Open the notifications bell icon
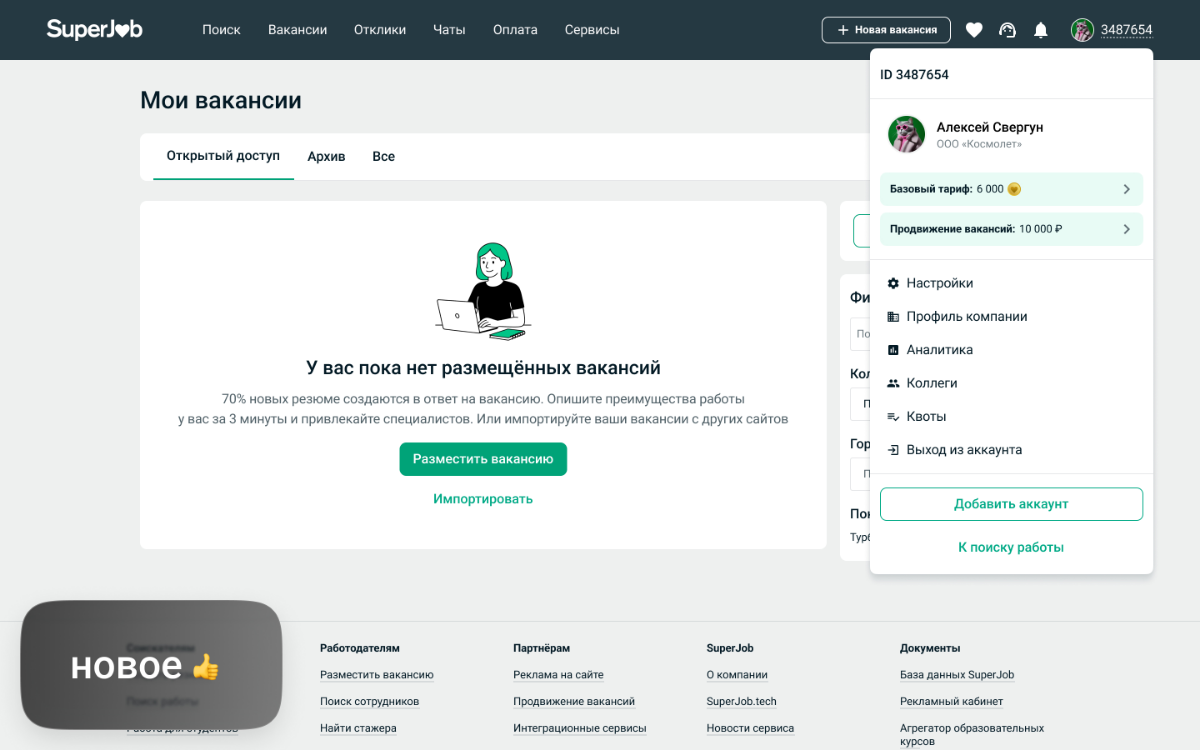This screenshot has height=750, width=1200. 1041,30
